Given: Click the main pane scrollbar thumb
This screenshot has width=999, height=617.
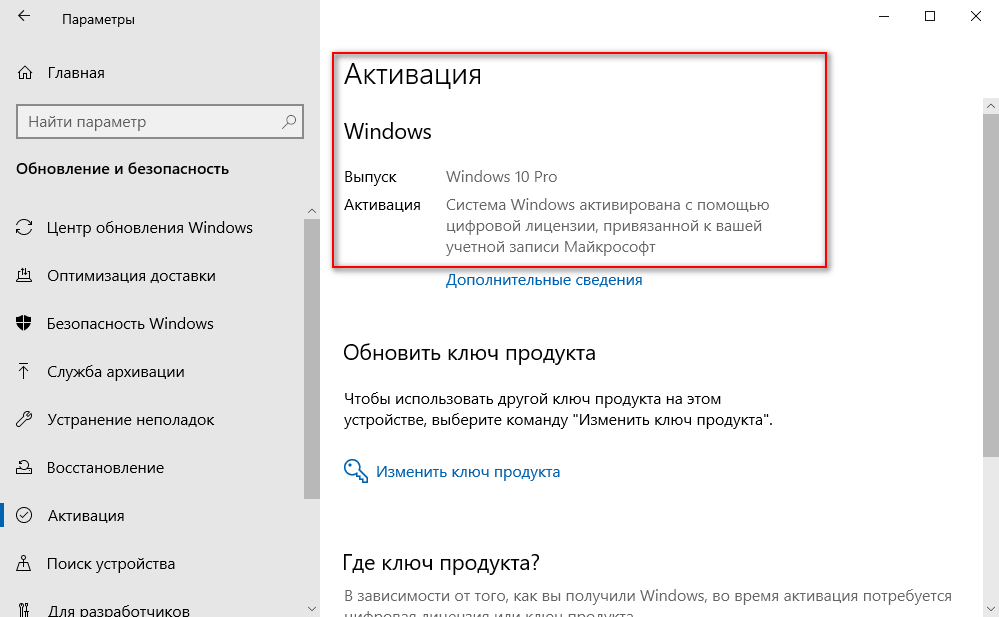Looking at the screenshot, I should tap(991, 286).
